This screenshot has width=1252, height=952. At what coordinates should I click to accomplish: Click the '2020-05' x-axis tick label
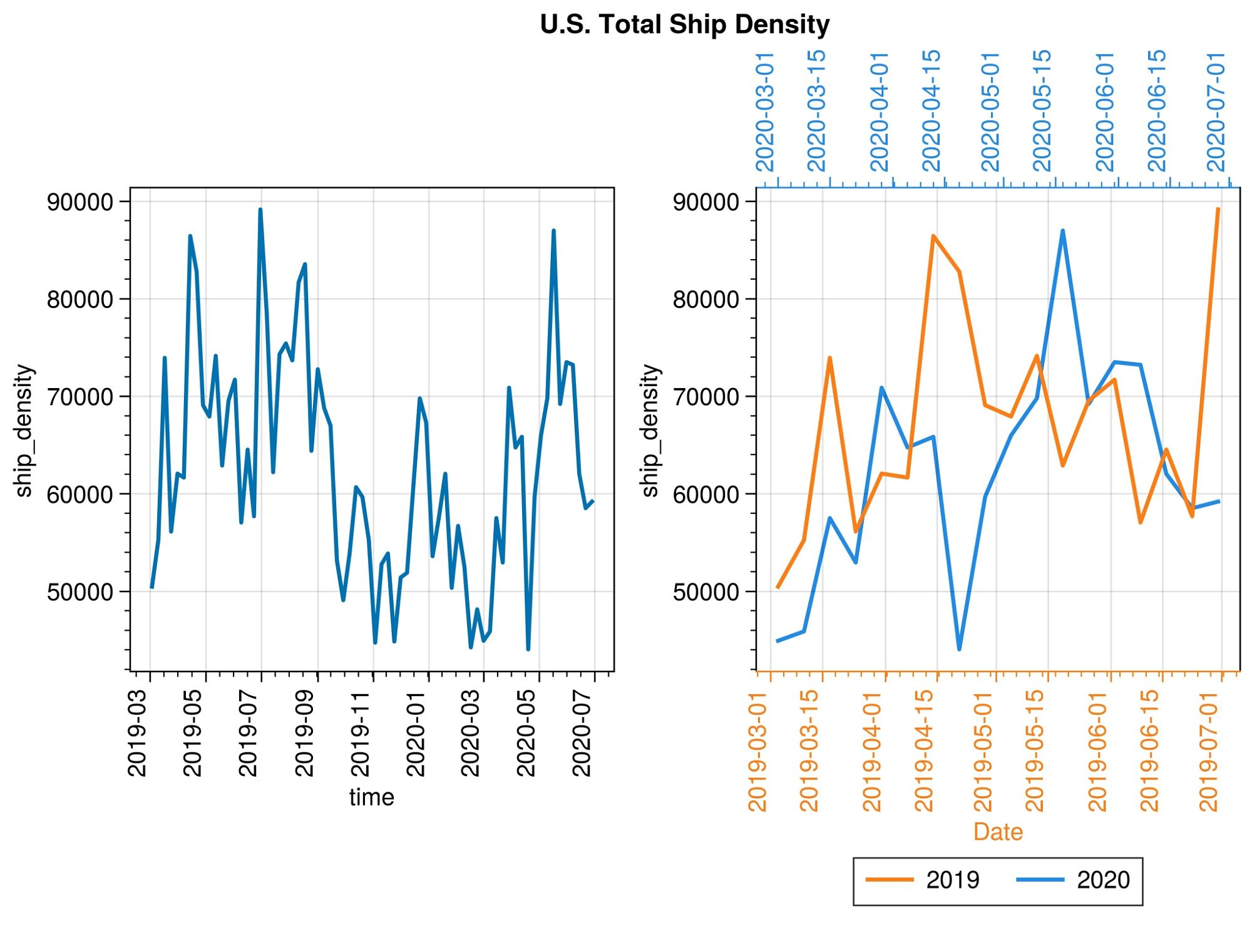(x=526, y=733)
